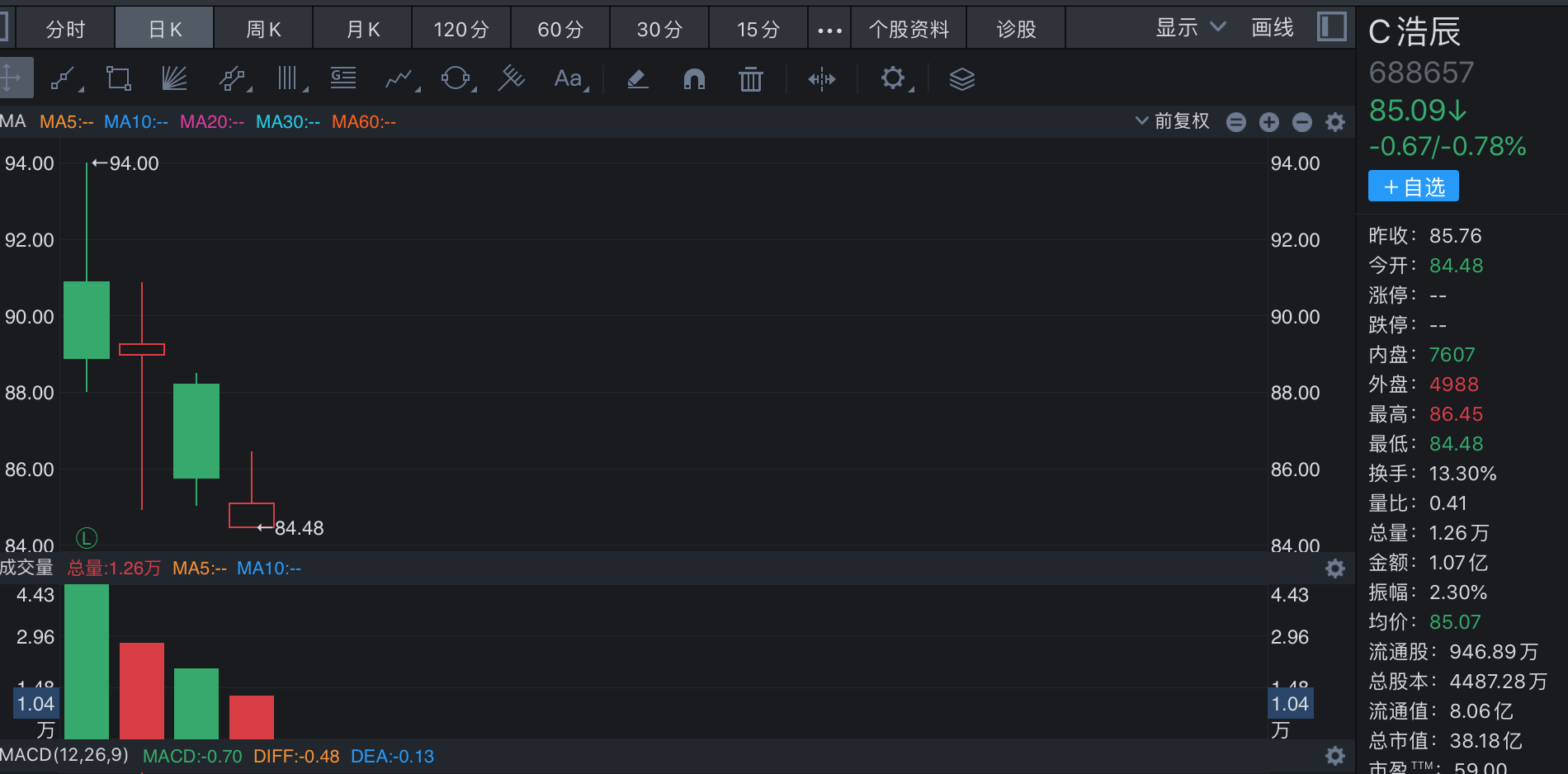Click the eraser tool icon
This screenshot has height=774, width=1568.
tap(637, 79)
